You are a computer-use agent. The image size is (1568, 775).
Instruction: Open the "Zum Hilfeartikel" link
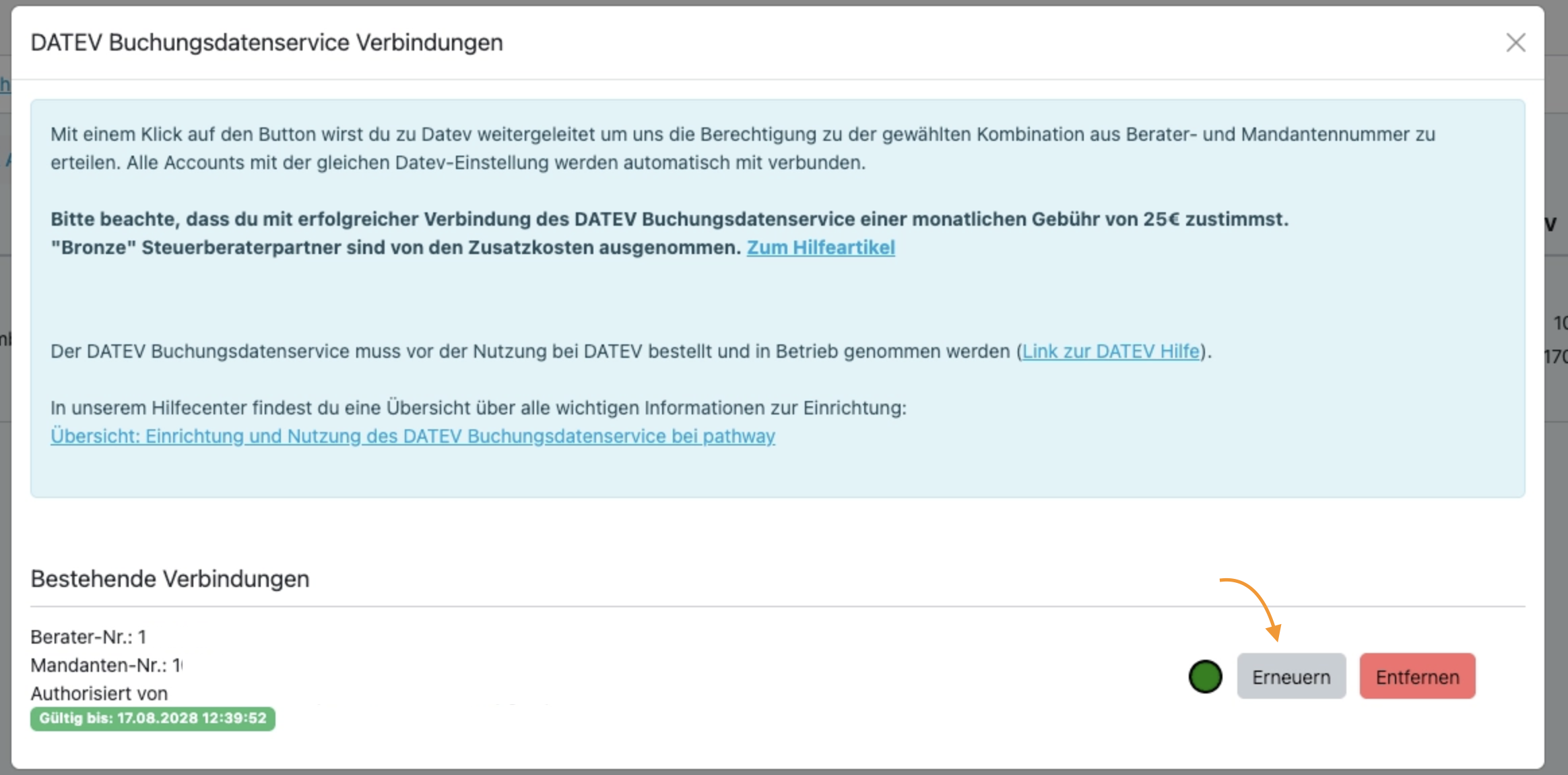[x=820, y=247]
